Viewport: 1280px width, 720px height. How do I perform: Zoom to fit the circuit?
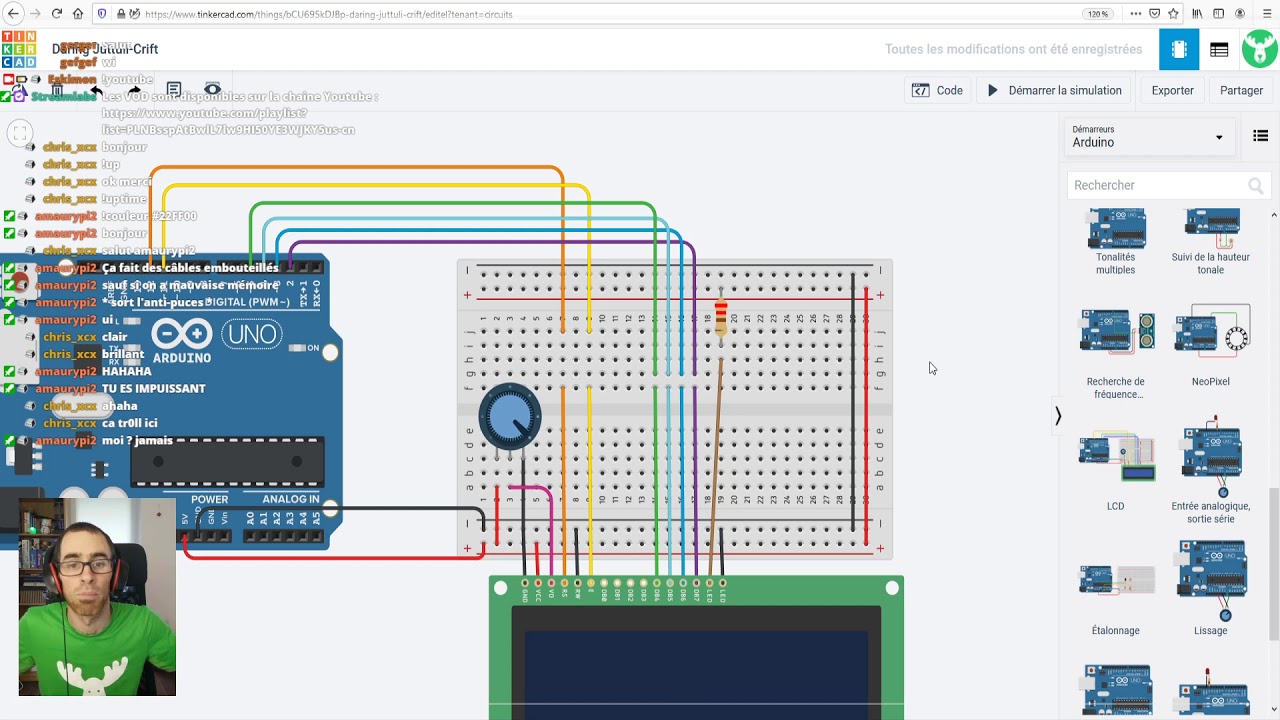[x=20, y=132]
